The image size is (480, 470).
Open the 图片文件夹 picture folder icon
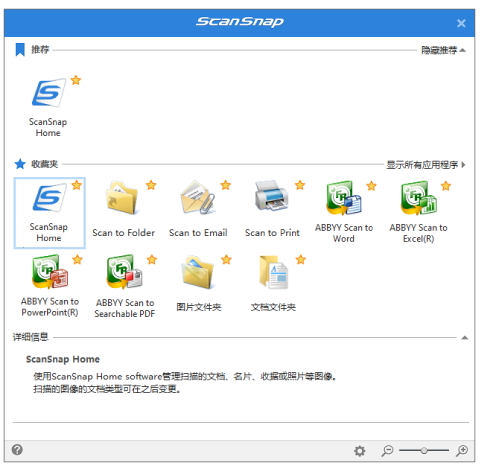coord(199,283)
